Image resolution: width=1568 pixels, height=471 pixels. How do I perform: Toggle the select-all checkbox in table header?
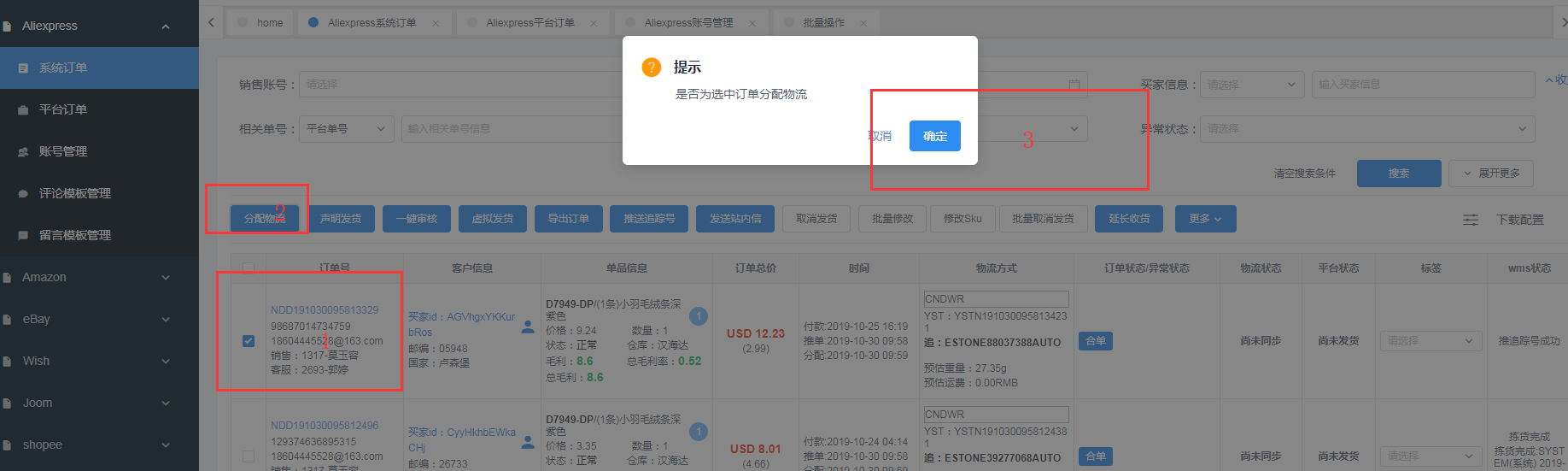tap(249, 268)
